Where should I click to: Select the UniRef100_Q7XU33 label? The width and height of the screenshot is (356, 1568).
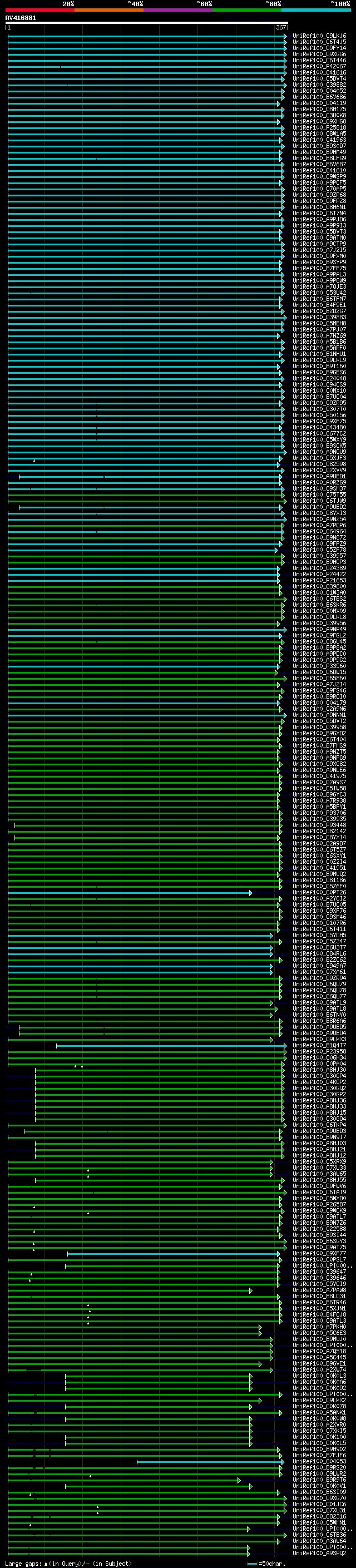click(x=319, y=1168)
